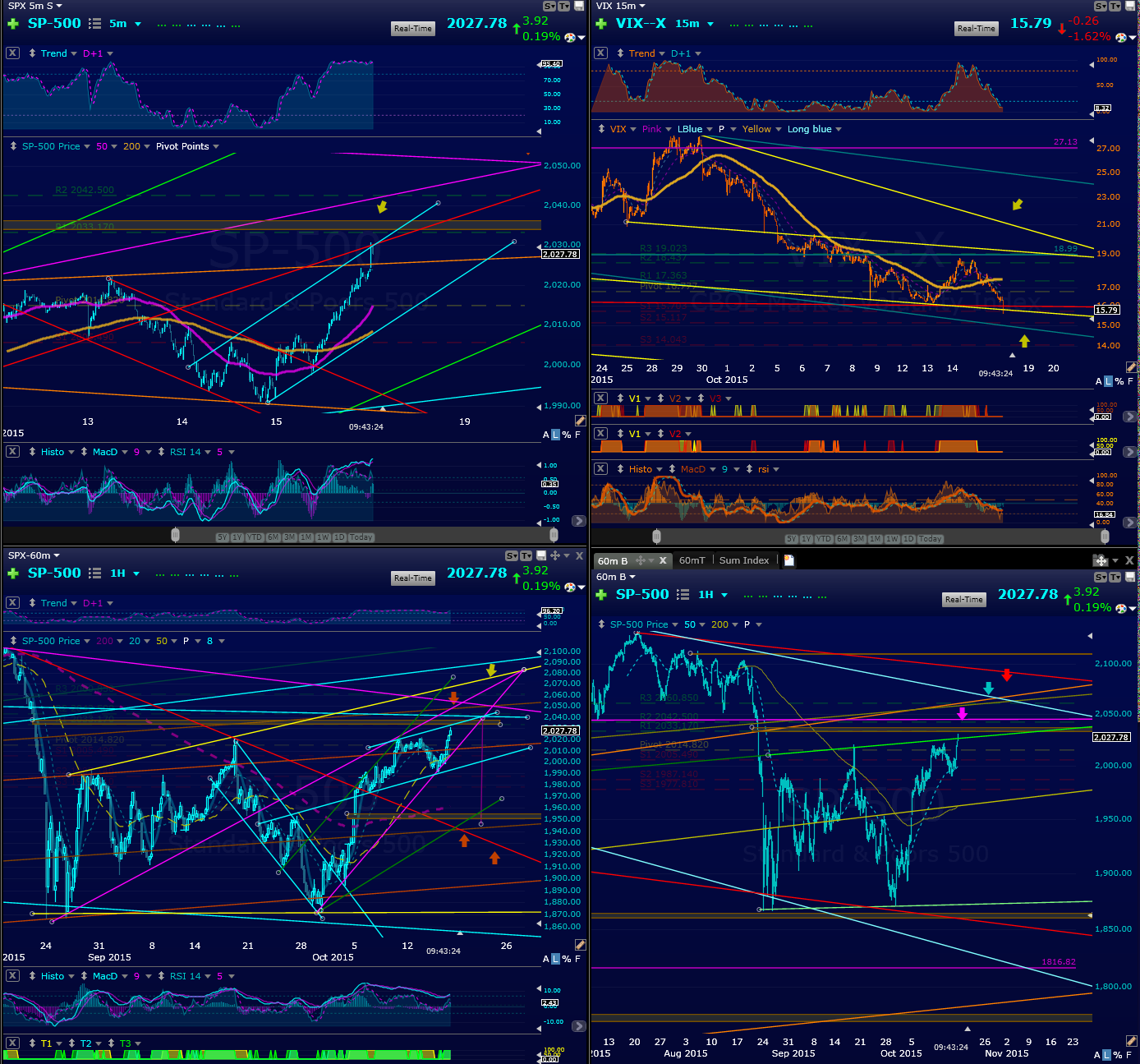Viewport: 1140px width, 1064px height.
Task: Click scroll-right arrow of VIX rsi pane
Action: [x=1130, y=522]
